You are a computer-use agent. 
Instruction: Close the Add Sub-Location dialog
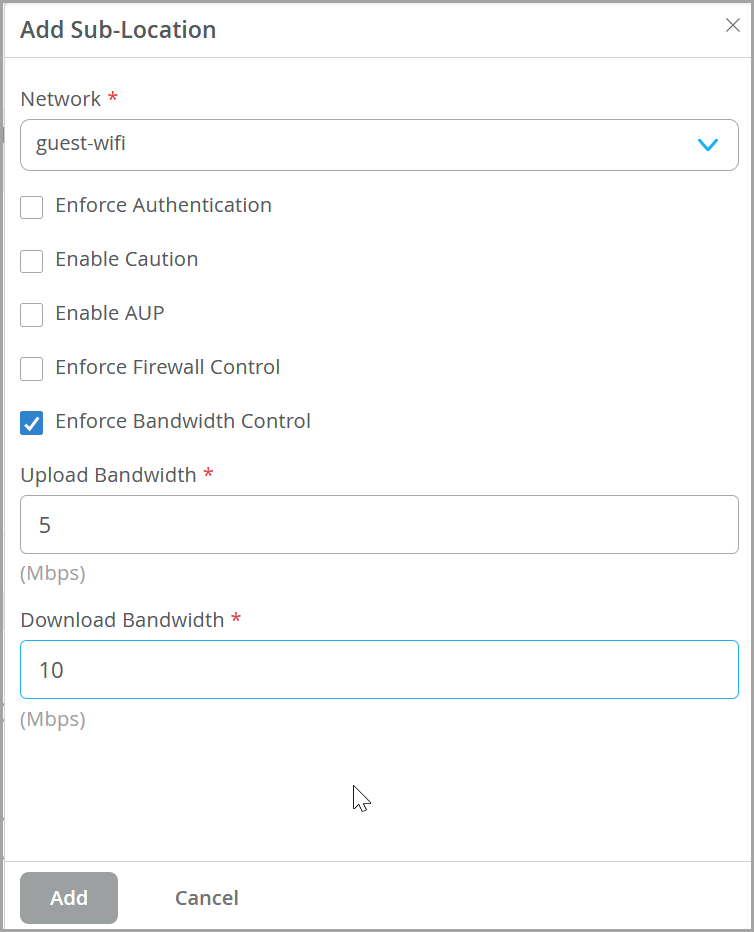coord(732,26)
